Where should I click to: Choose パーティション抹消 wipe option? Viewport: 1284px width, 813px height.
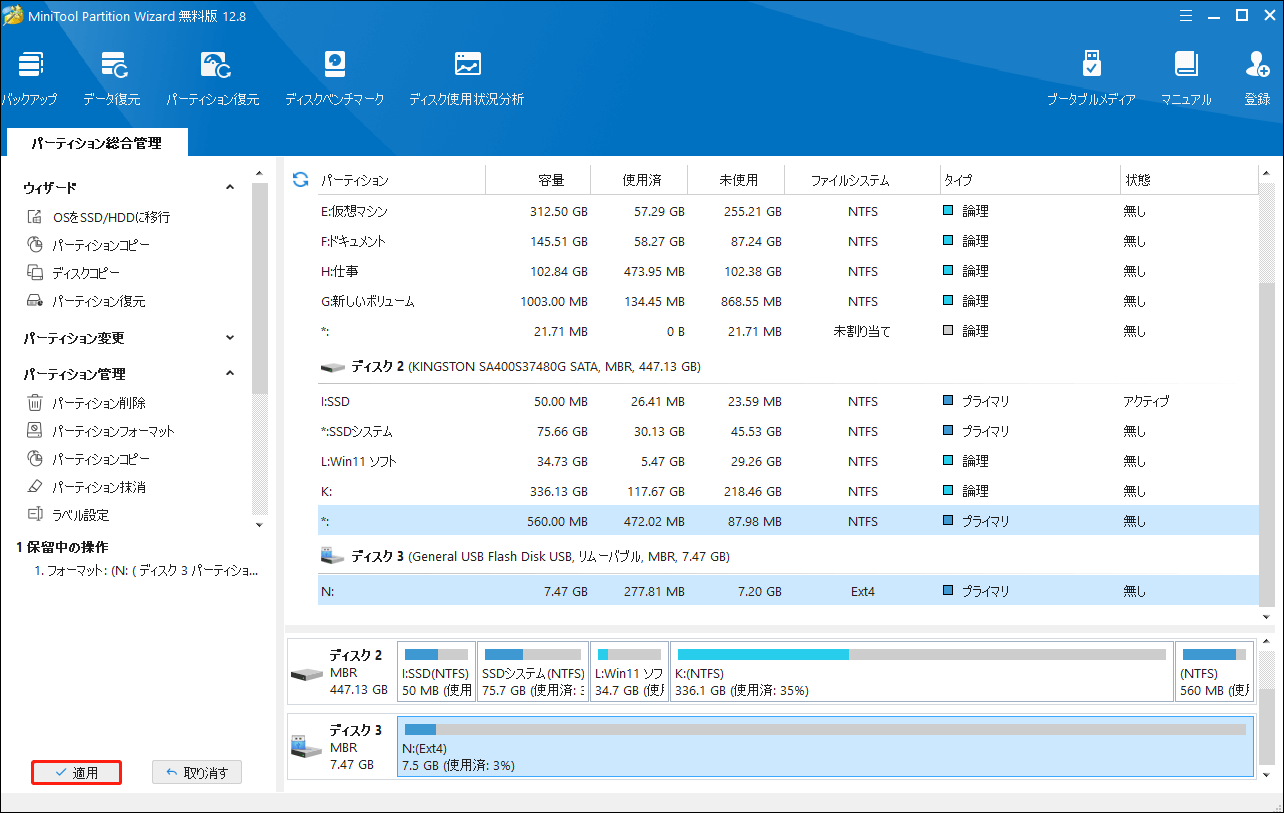86,487
